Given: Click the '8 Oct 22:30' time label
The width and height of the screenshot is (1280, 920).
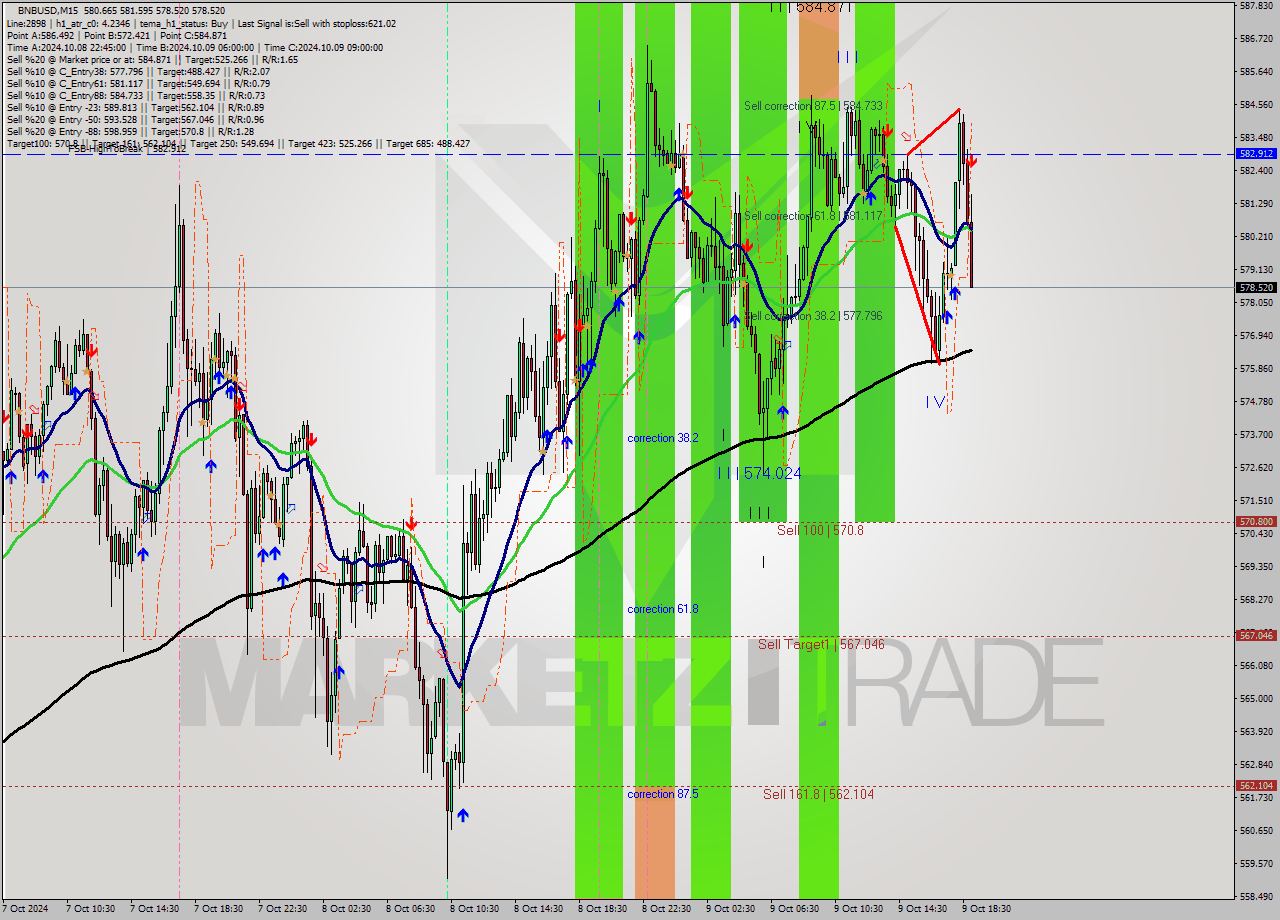Looking at the screenshot, I should (x=666, y=909).
